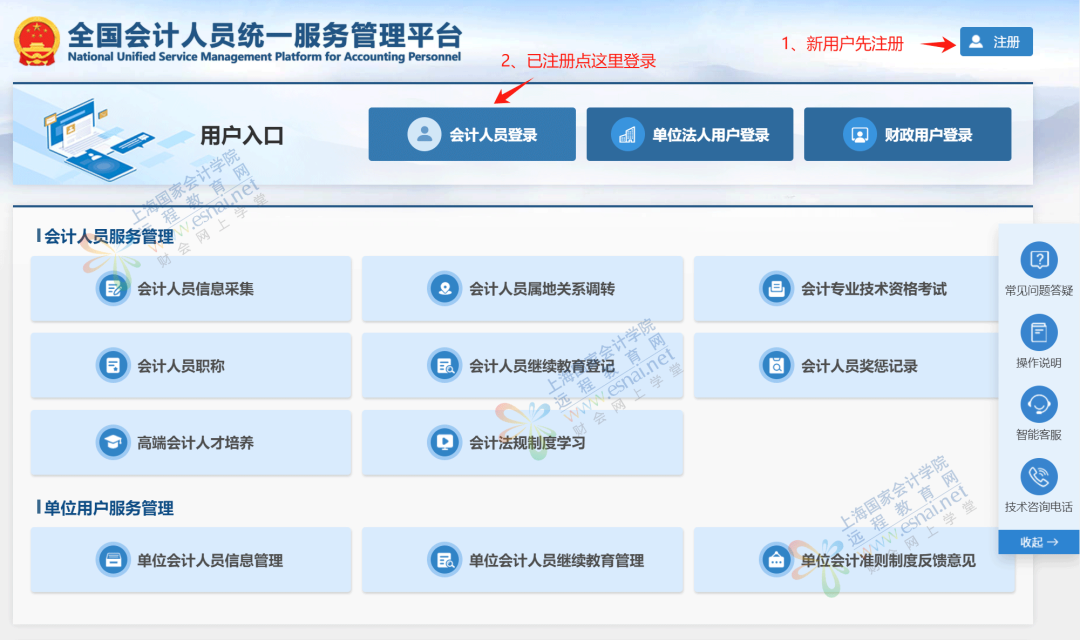Click the national emblem logo
The image size is (1080, 640).
[x=37, y=41]
